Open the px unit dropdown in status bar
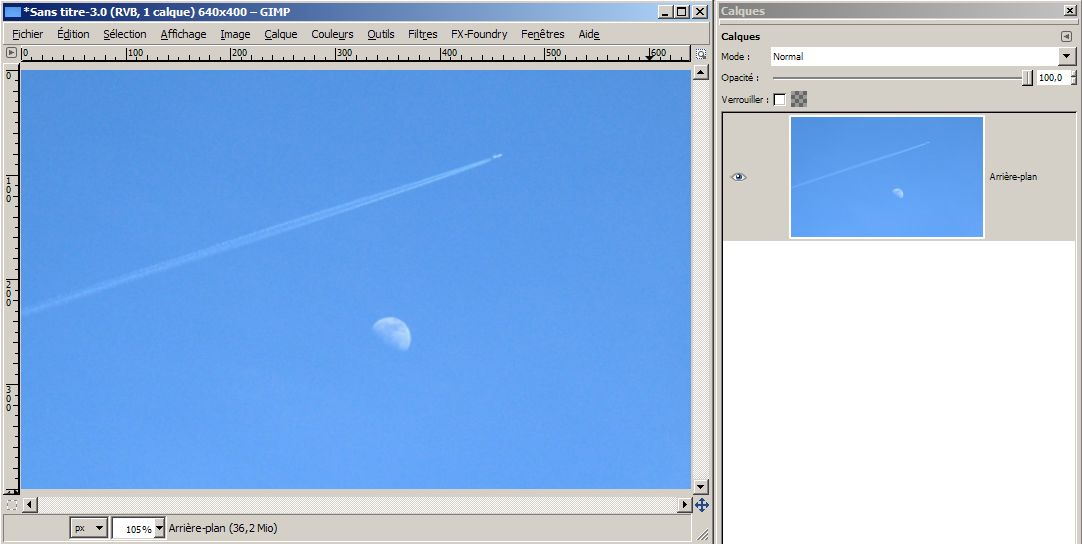 (89, 528)
